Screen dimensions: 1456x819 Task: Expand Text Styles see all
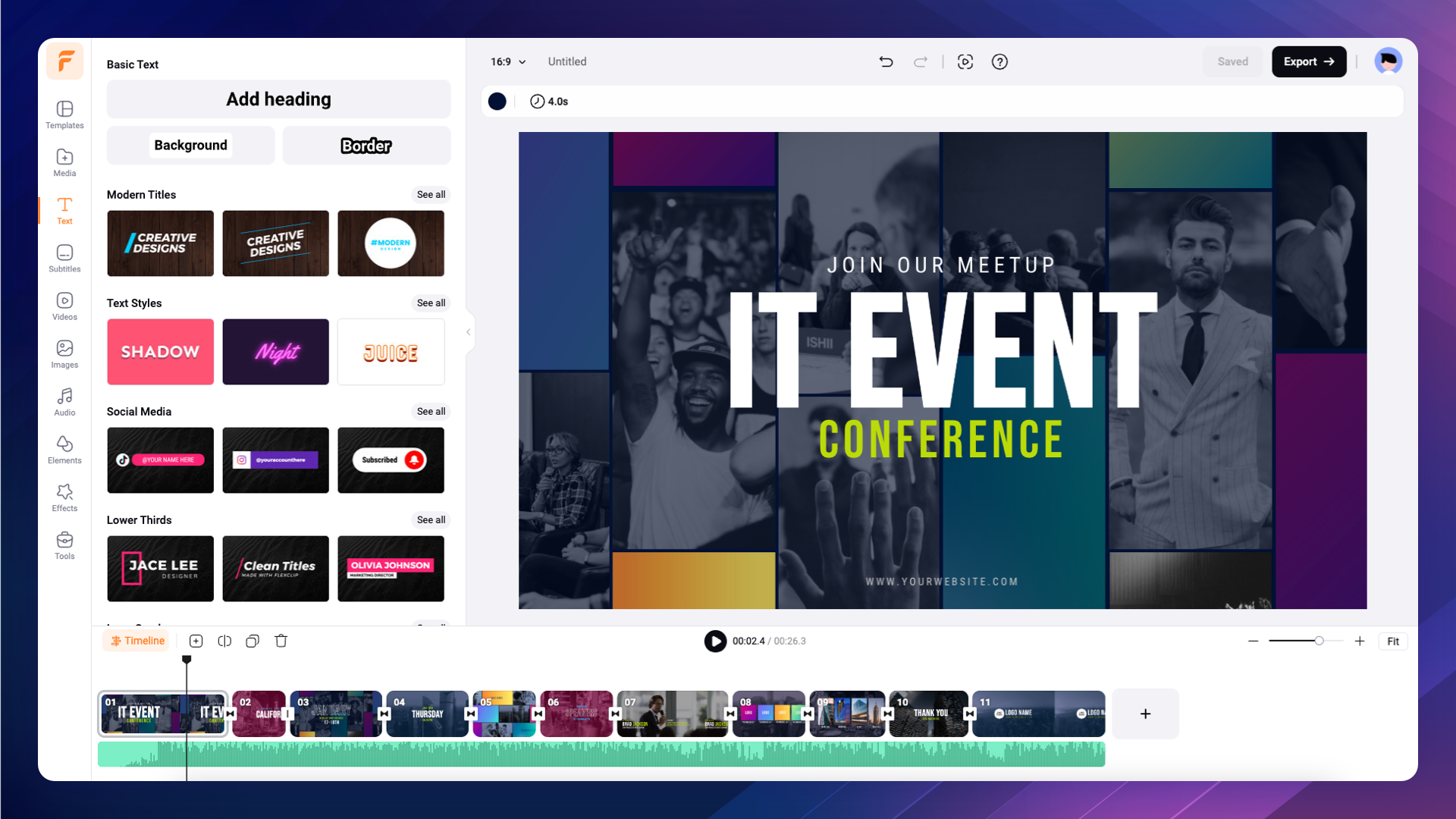point(431,303)
